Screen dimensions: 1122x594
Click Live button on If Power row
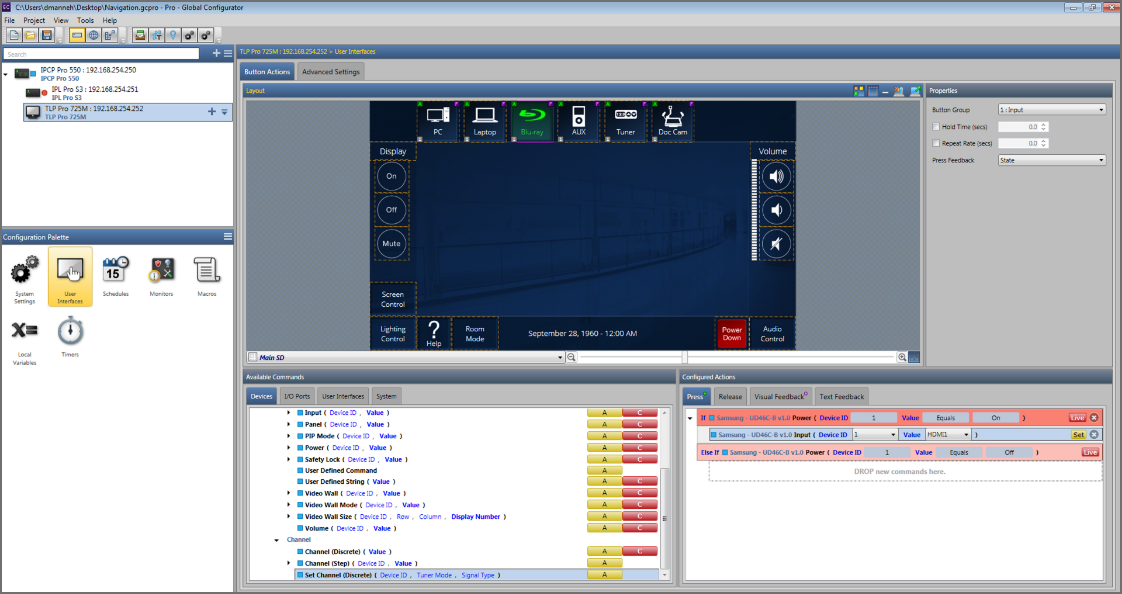click(1077, 418)
